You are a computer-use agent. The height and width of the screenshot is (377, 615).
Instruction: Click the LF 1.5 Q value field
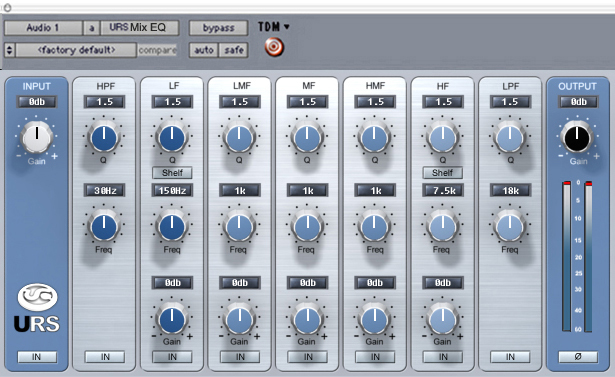tap(172, 102)
